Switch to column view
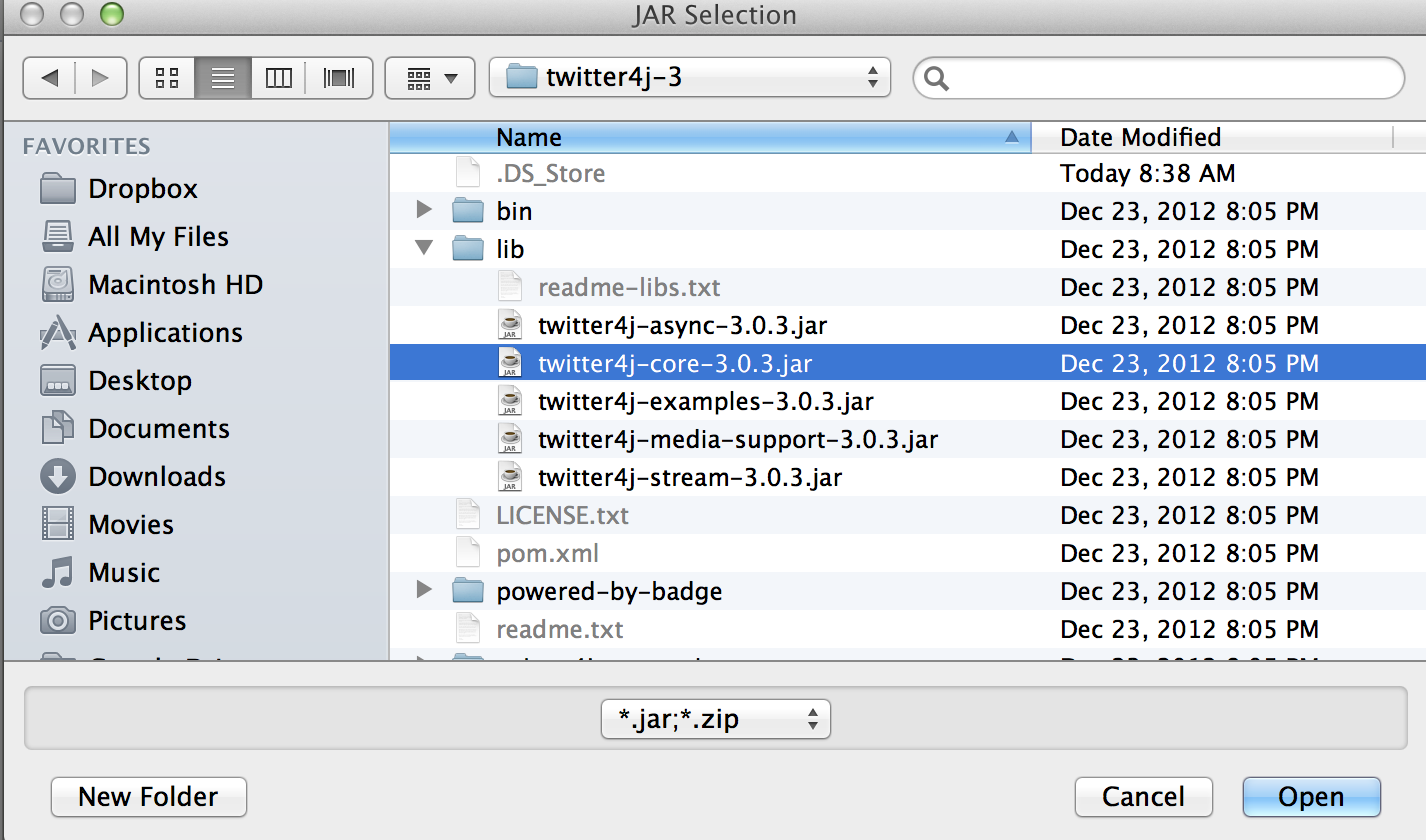Screen dimensions: 1426x840 click(279, 77)
